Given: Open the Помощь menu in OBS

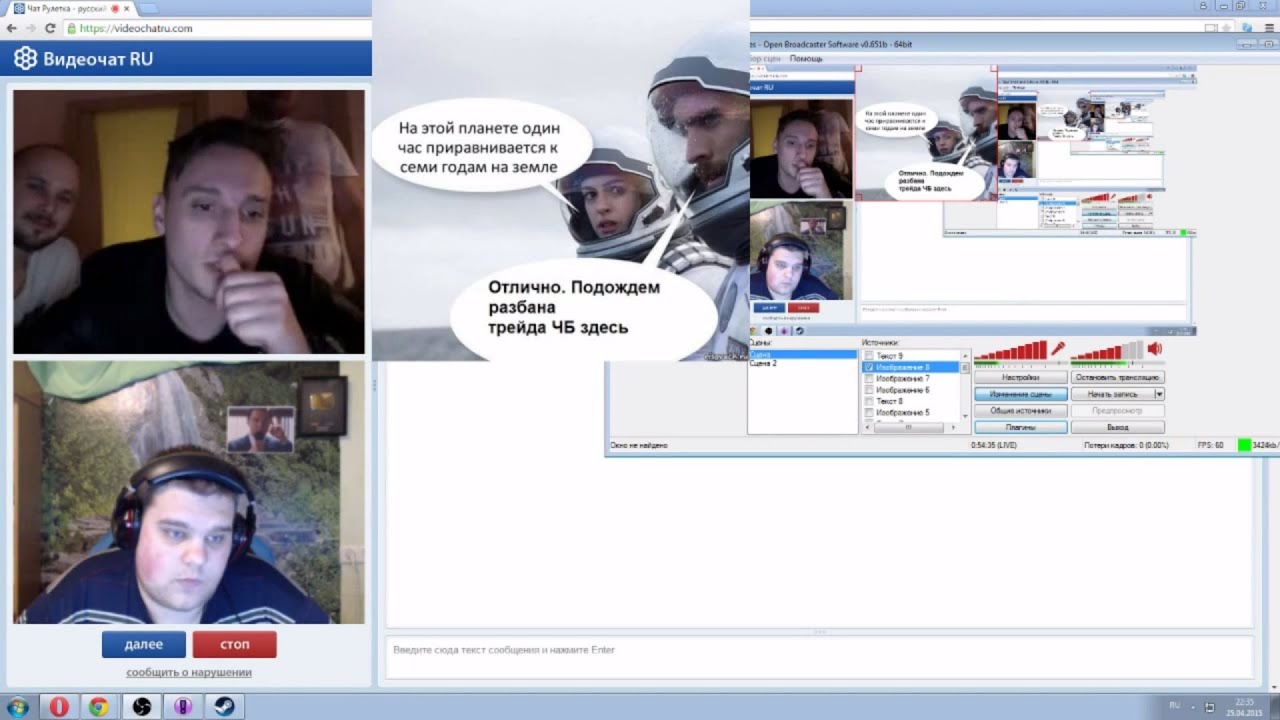Looking at the screenshot, I should (x=806, y=59).
